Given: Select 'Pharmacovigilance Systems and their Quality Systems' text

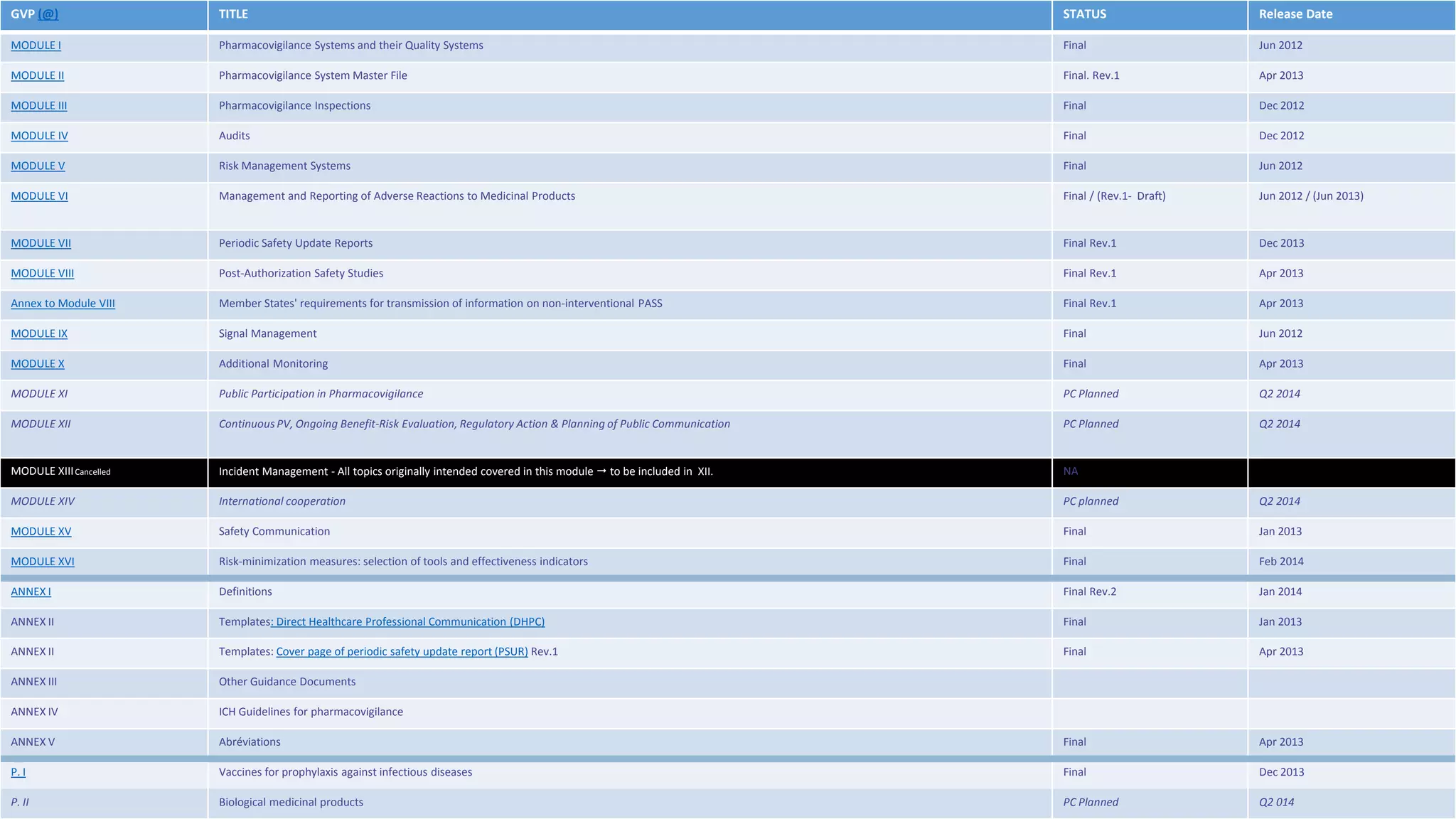Looking at the screenshot, I should 351,45.
